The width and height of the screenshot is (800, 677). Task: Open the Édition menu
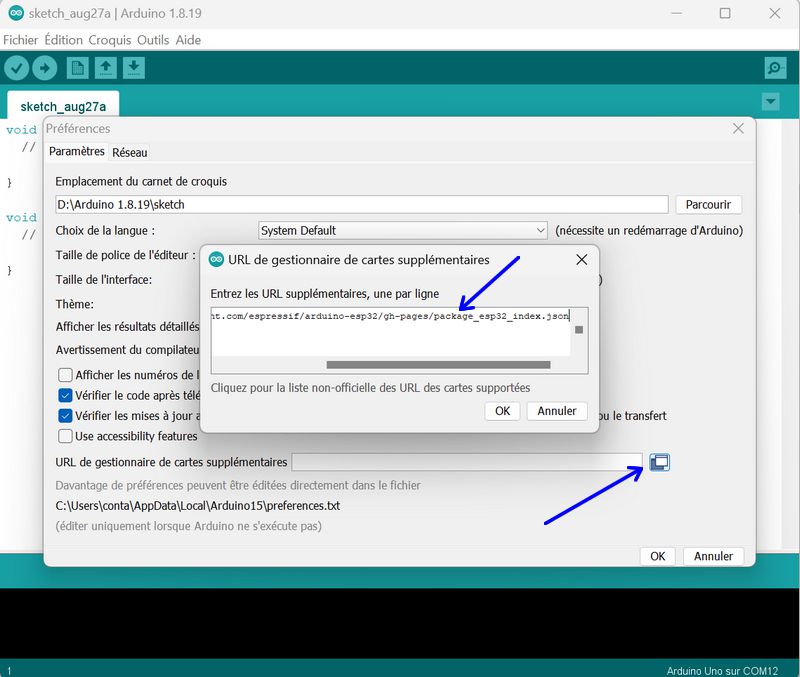click(63, 40)
